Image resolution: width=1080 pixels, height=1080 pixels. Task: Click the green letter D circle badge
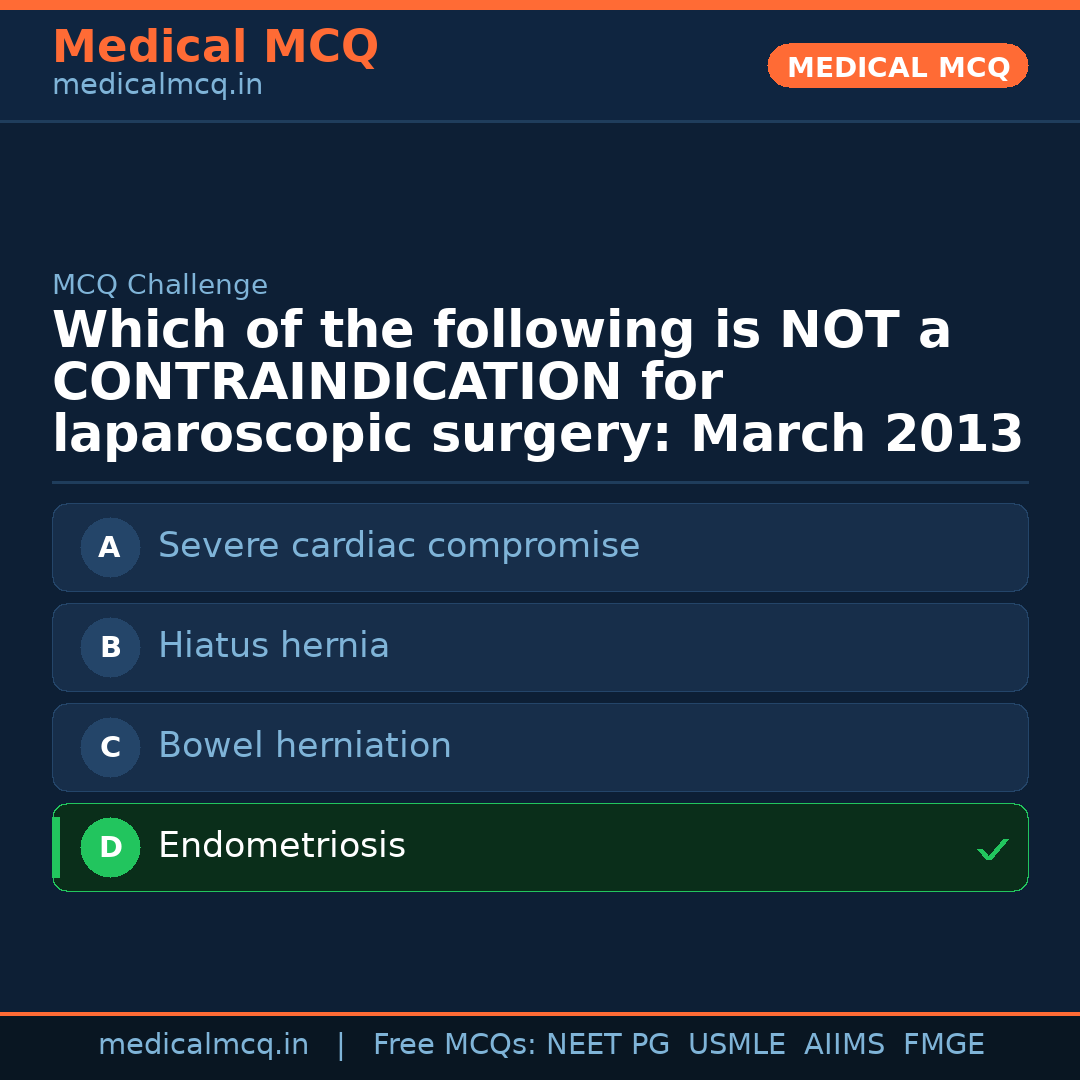[110, 847]
